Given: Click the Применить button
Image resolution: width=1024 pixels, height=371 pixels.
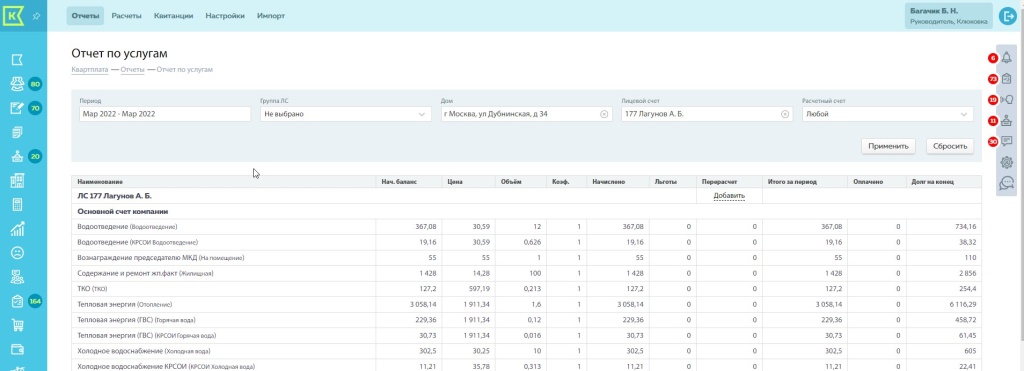Looking at the screenshot, I should click(888, 146).
